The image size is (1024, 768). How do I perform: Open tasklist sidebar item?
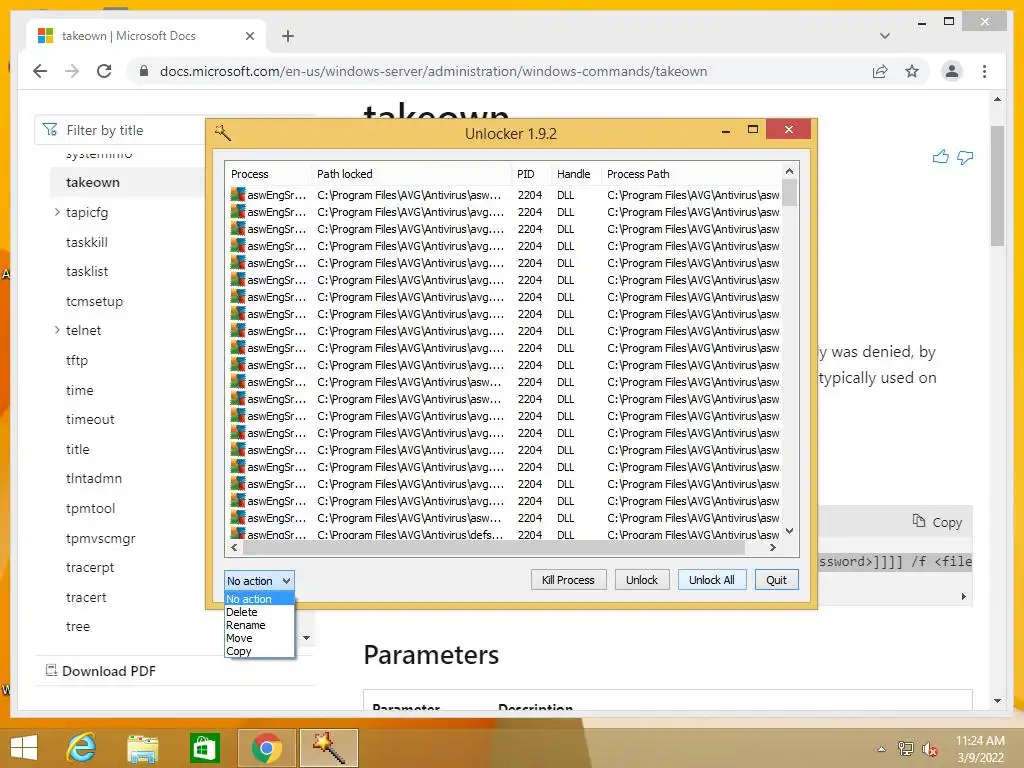pos(87,272)
